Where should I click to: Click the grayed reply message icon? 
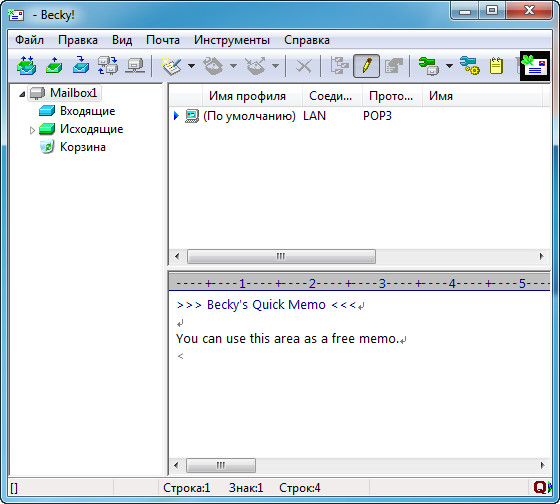point(213,66)
